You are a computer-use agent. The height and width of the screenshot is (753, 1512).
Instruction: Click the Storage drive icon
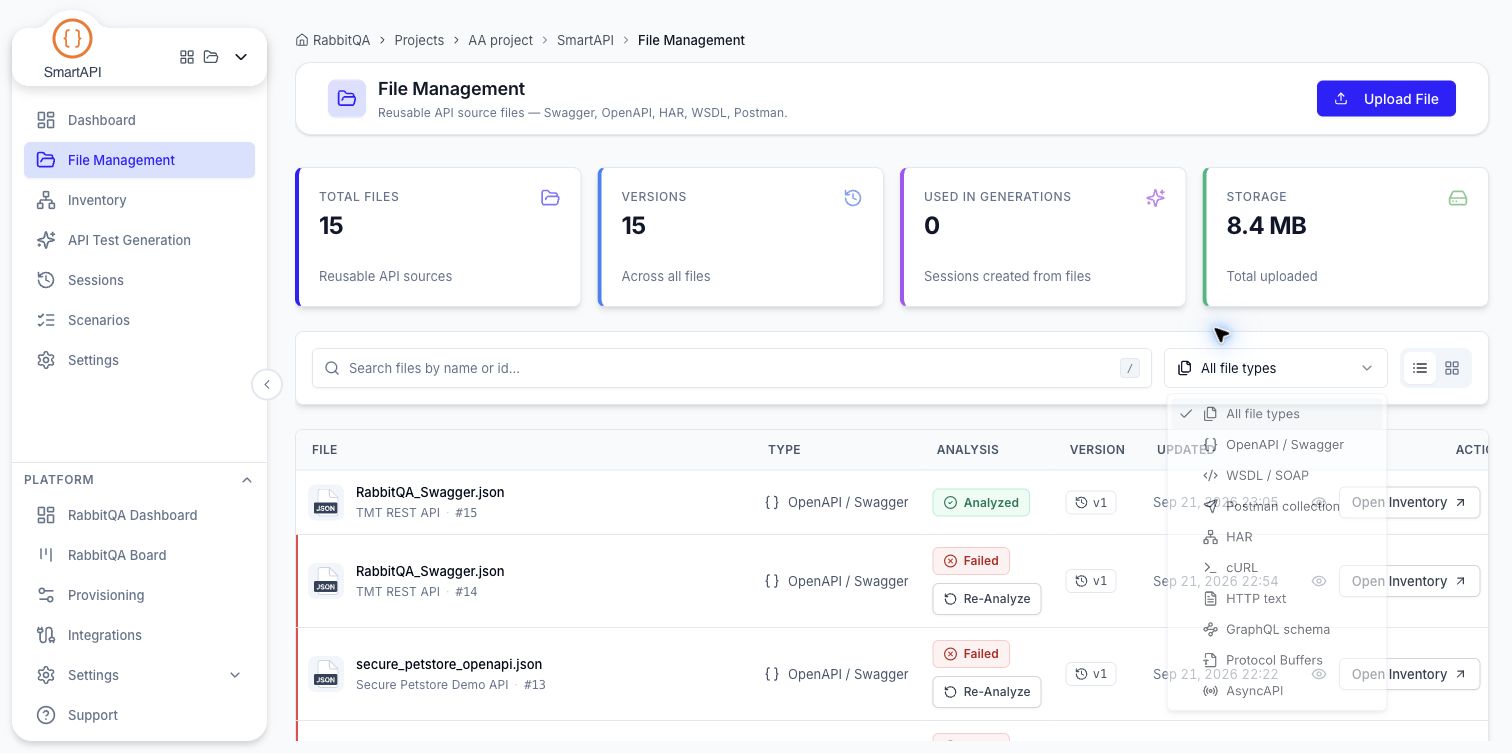click(x=1458, y=198)
